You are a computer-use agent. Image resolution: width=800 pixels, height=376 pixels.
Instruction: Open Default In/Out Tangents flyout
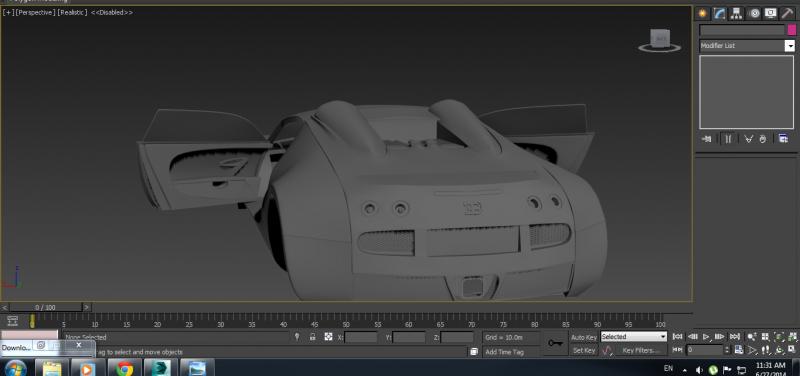(x=607, y=350)
